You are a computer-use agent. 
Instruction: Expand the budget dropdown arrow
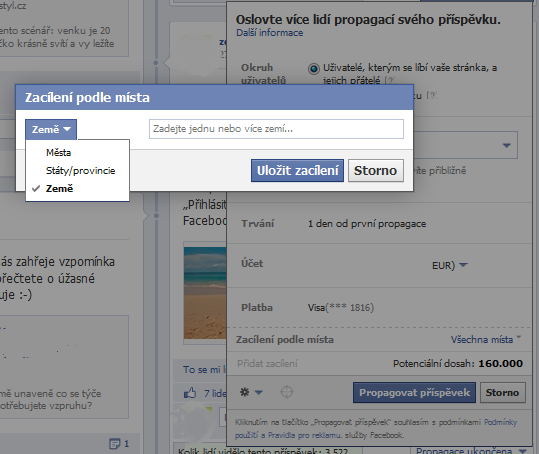click(506, 145)
